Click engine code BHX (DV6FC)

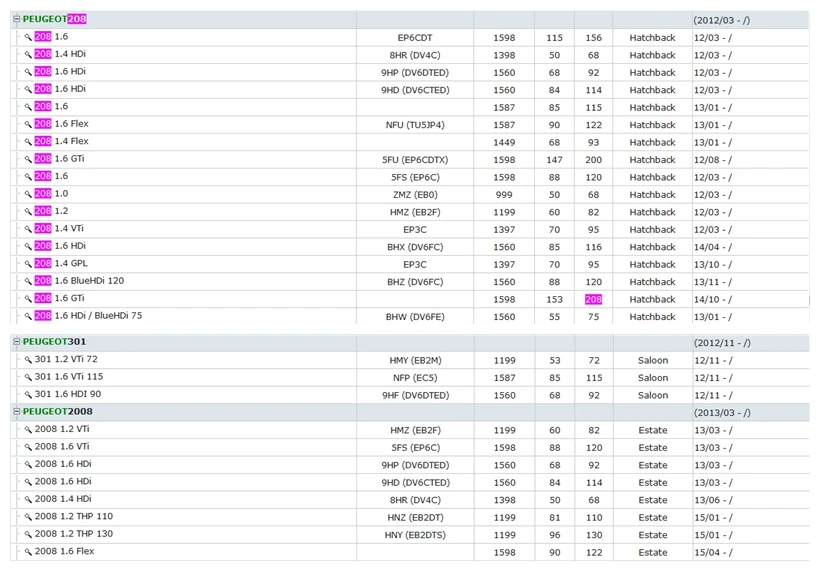pos(415,247)
